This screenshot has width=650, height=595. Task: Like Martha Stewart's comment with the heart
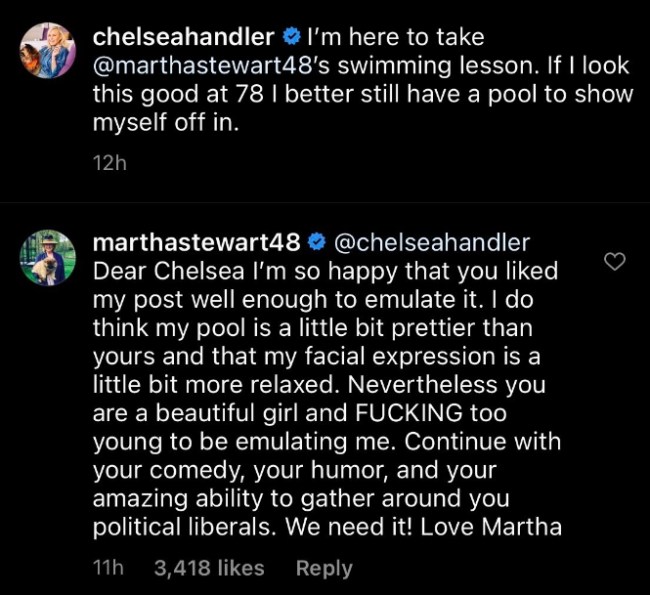[x=616, y=262]
